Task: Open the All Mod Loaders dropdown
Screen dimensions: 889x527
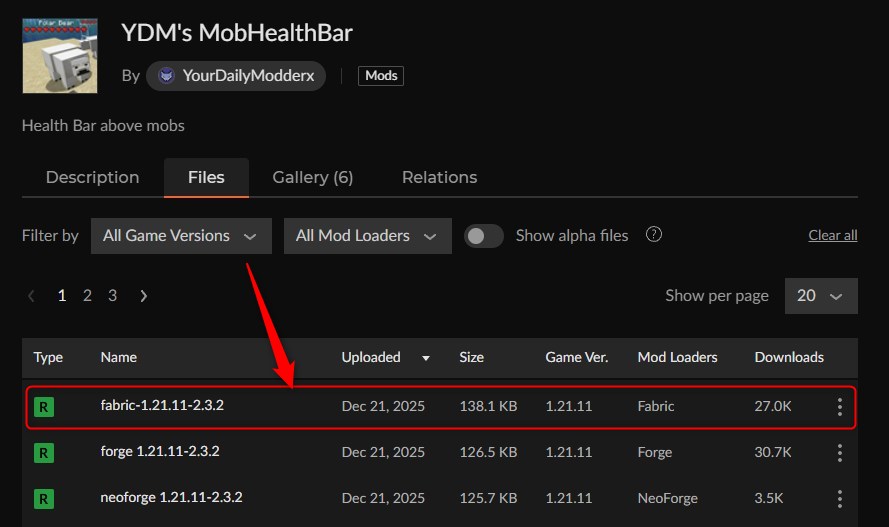Action: point(366,236)
